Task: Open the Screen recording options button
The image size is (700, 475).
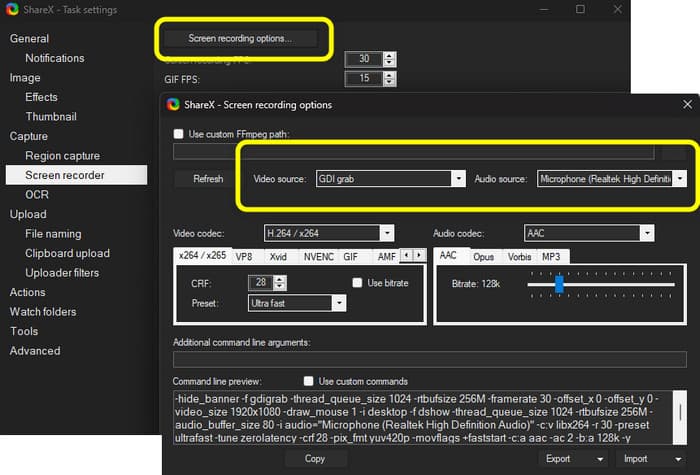Action: 240,38
